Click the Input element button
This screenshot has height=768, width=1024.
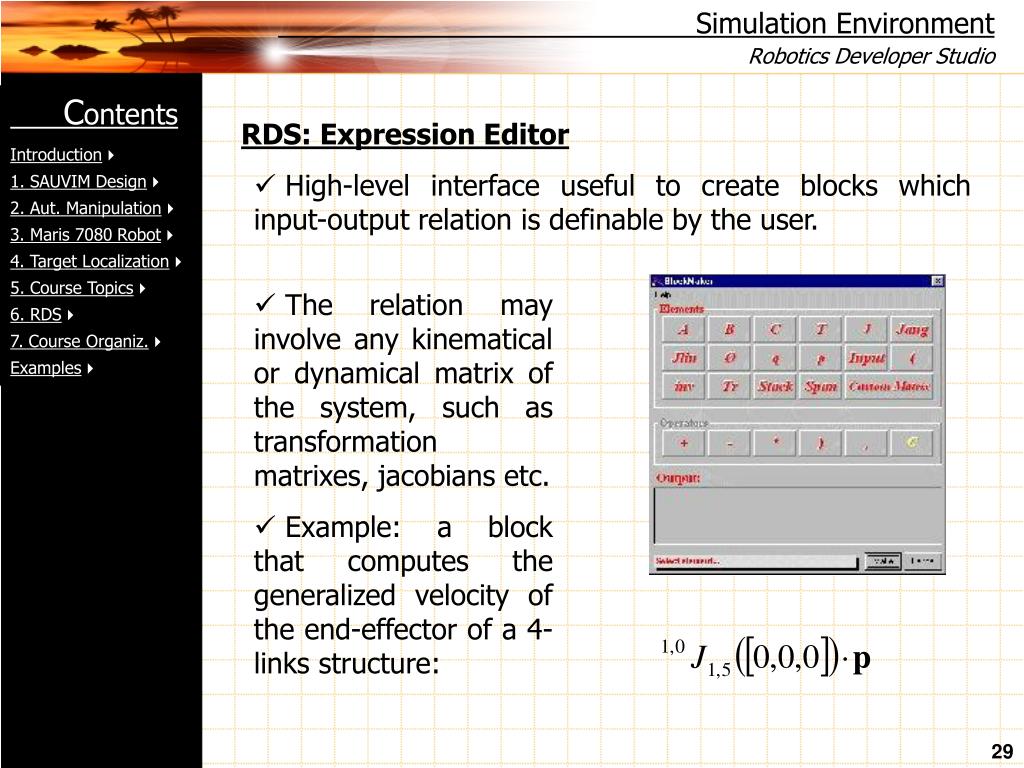point(867,358)
